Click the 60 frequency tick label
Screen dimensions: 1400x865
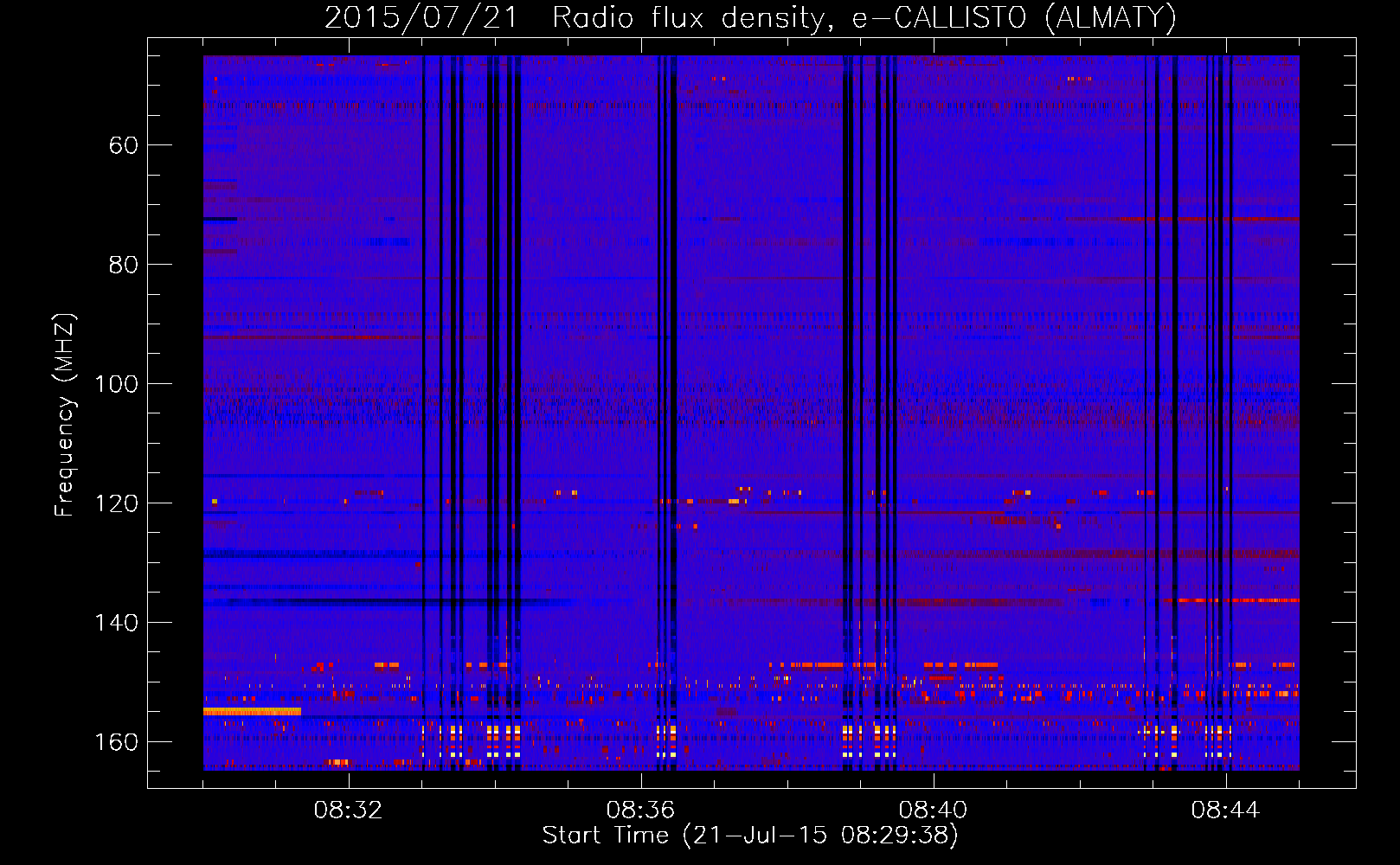click(124, 145)
